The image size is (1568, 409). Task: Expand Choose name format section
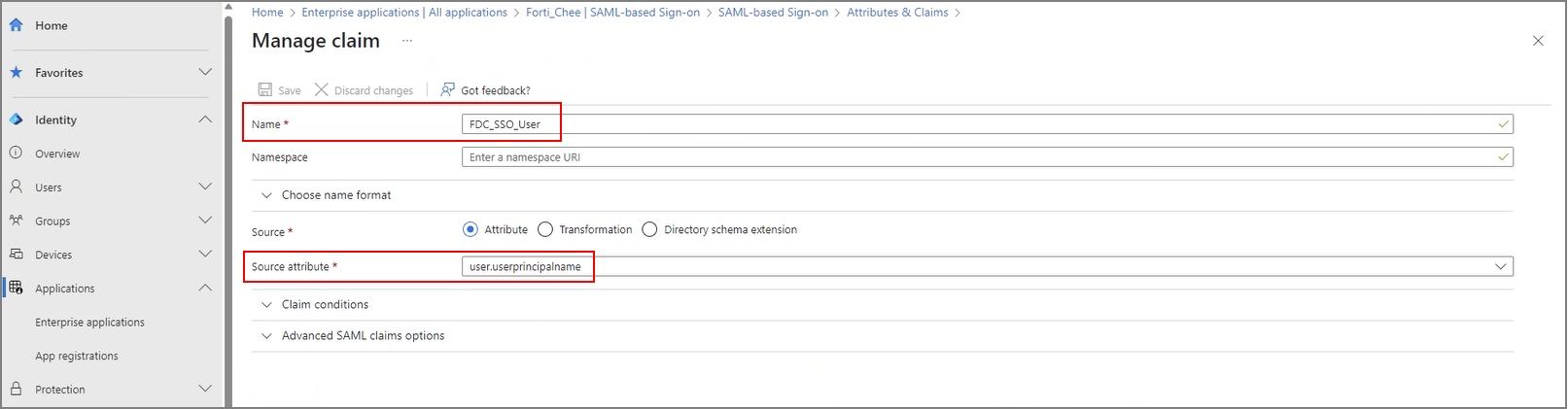click(335, 195)
